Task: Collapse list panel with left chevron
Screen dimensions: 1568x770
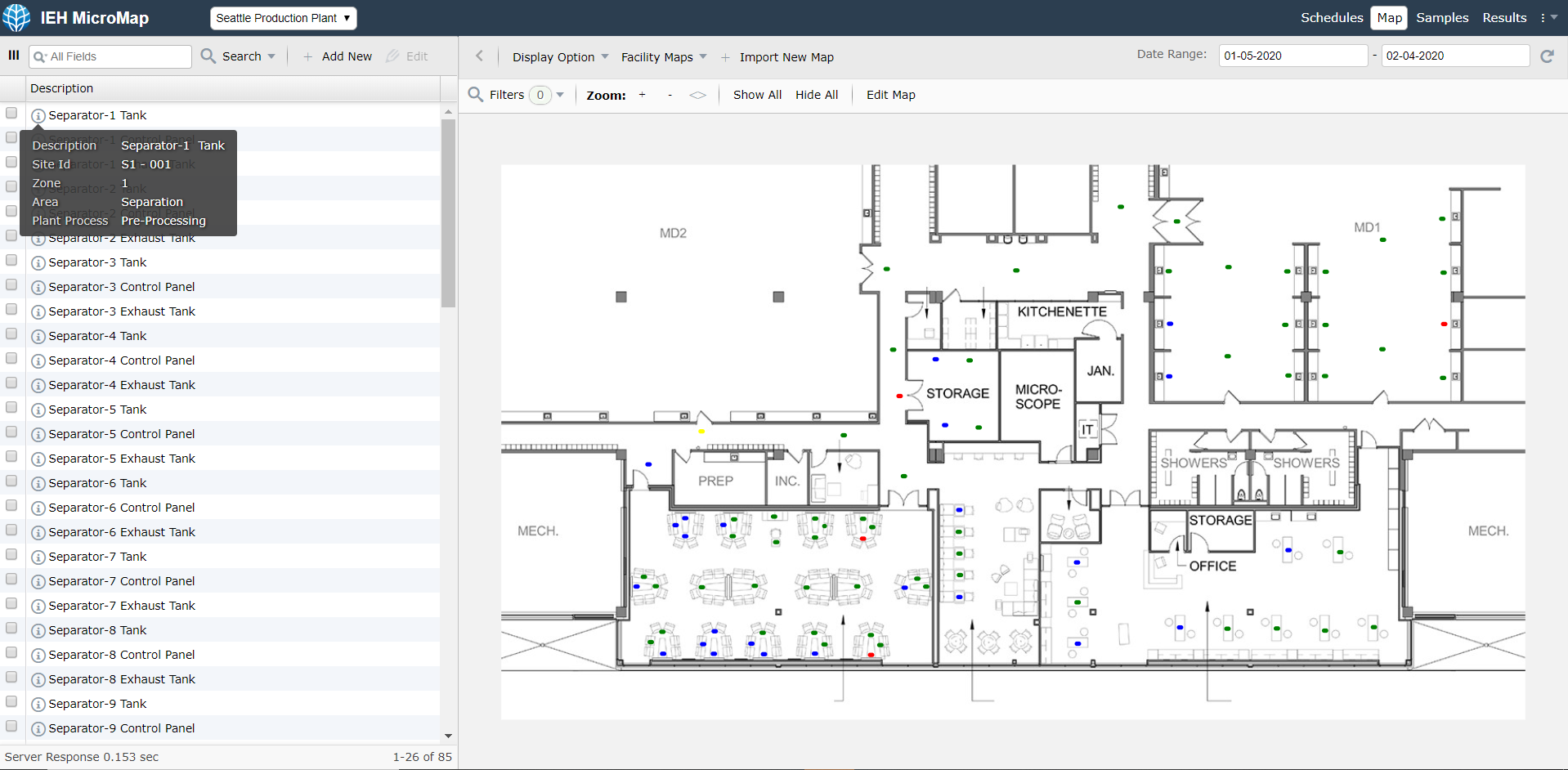Action: 480,56
